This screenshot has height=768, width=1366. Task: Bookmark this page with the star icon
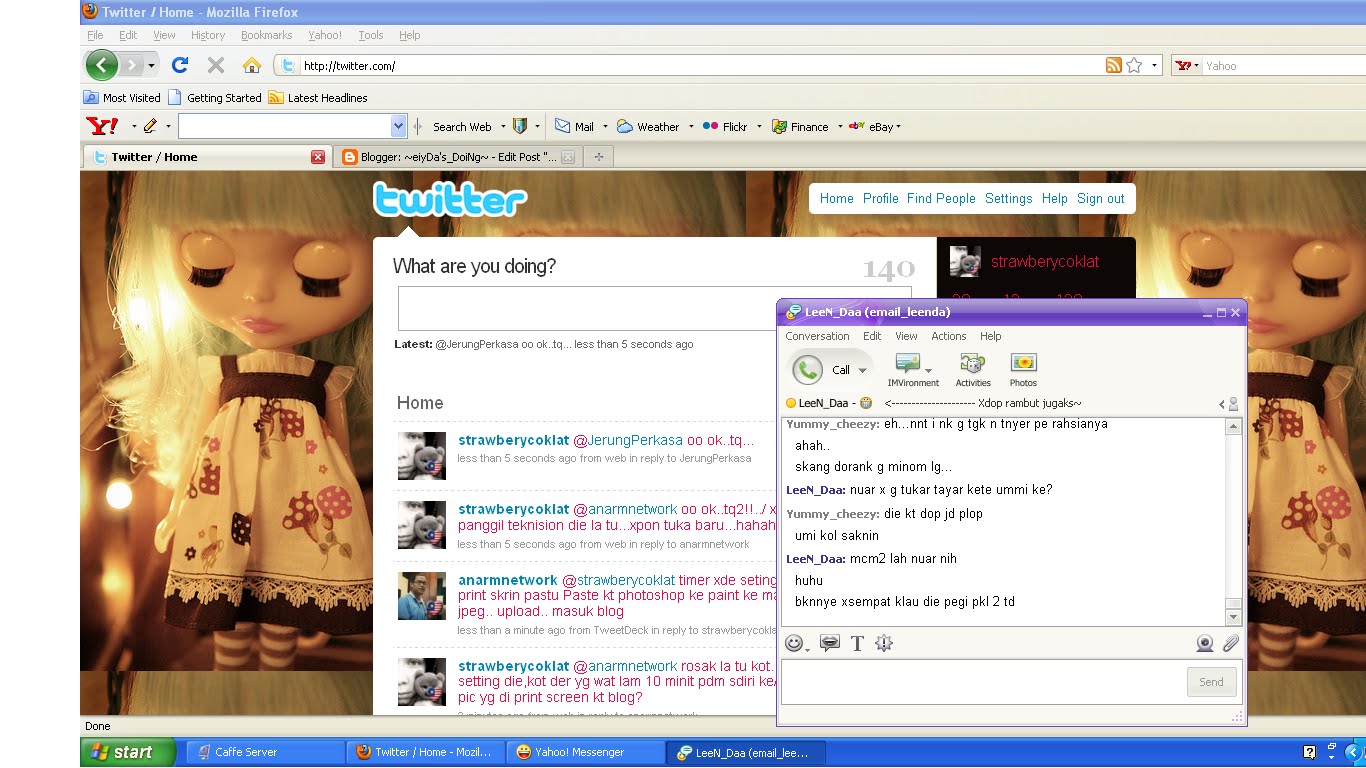(1134, 66)
